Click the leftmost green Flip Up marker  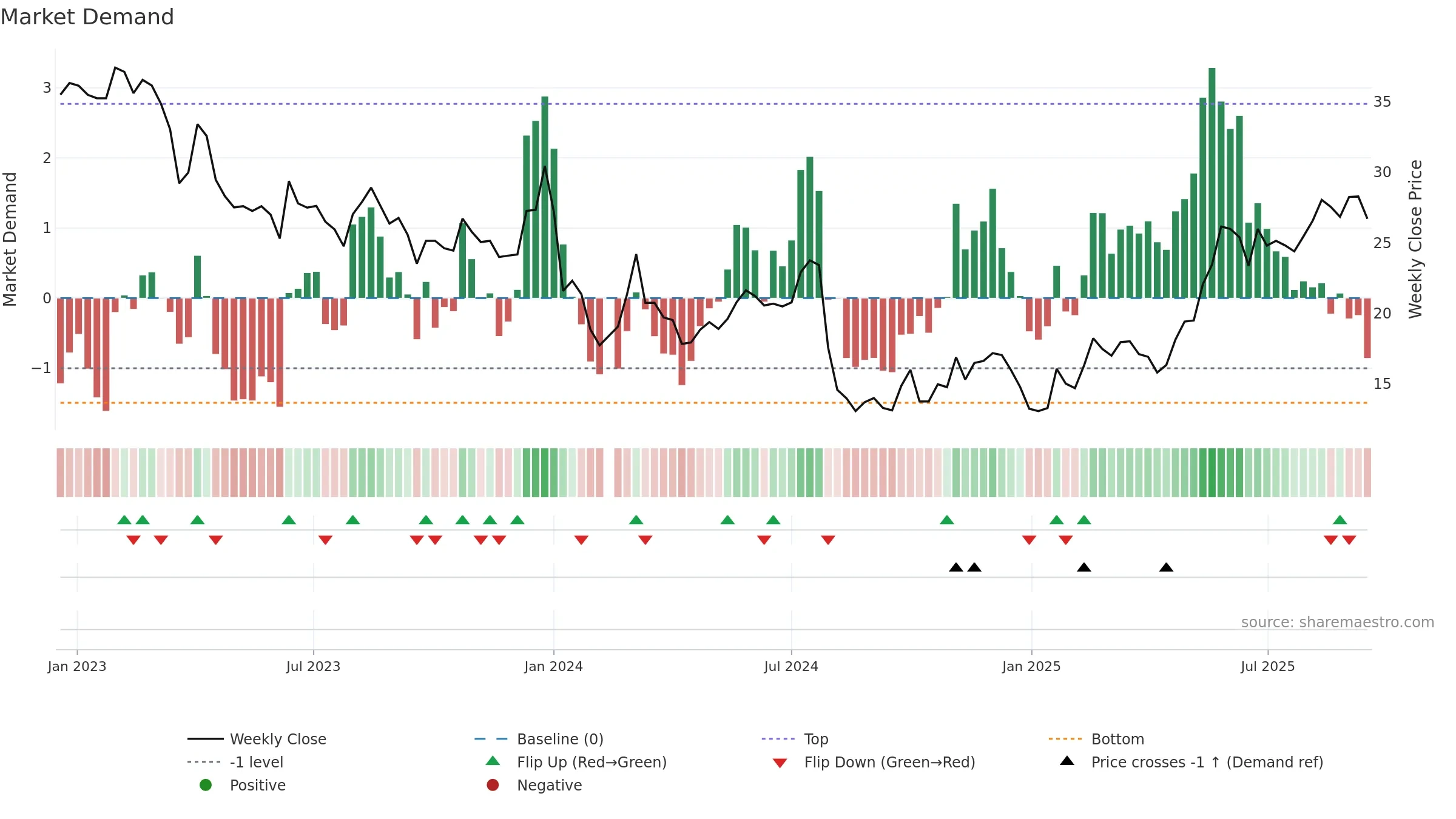124,520
